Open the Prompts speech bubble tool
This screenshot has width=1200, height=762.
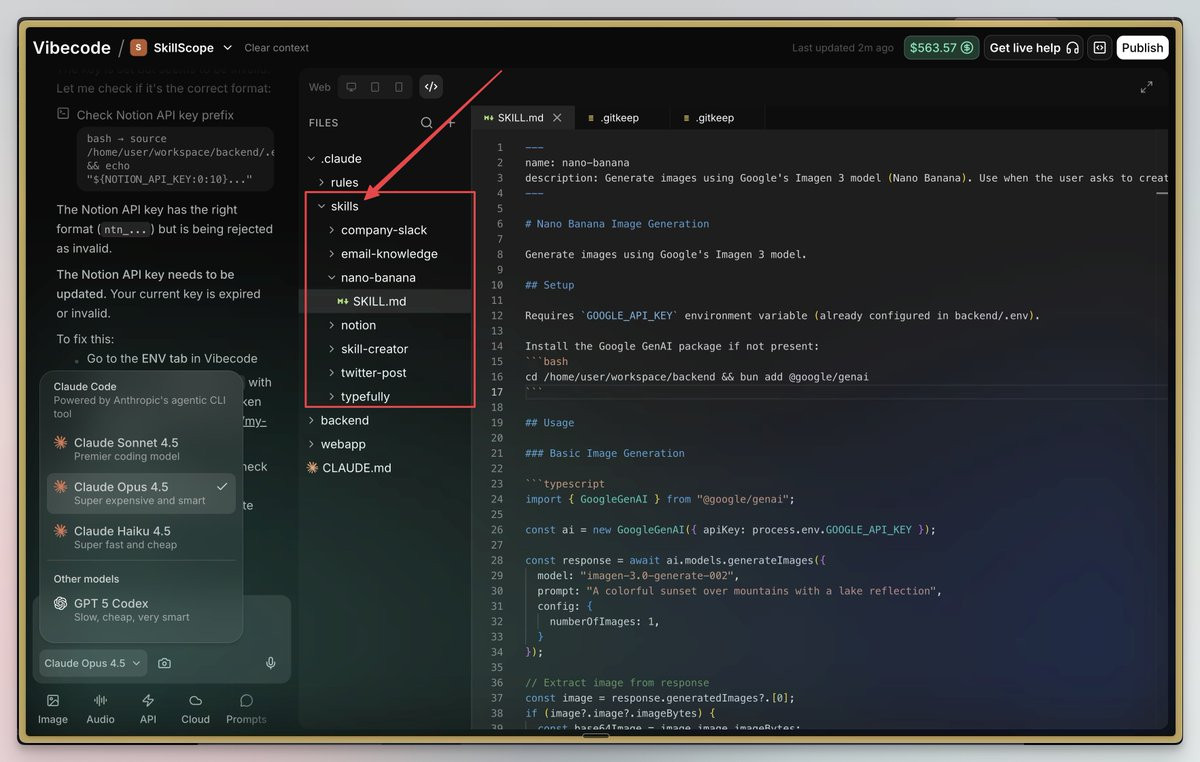(246, 709)
